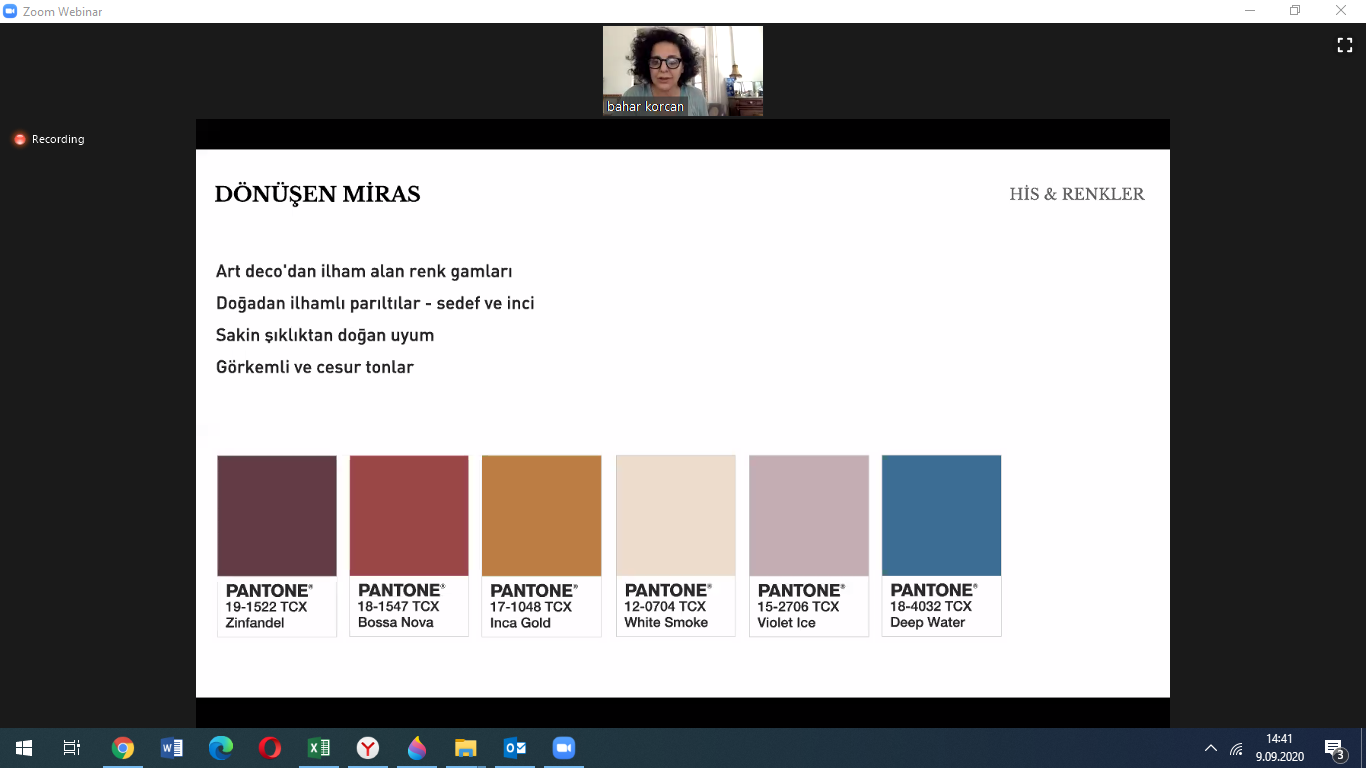Click the 15-2706 TCX Pantone code
1366x768 pixels.
[x=798, y=607]
